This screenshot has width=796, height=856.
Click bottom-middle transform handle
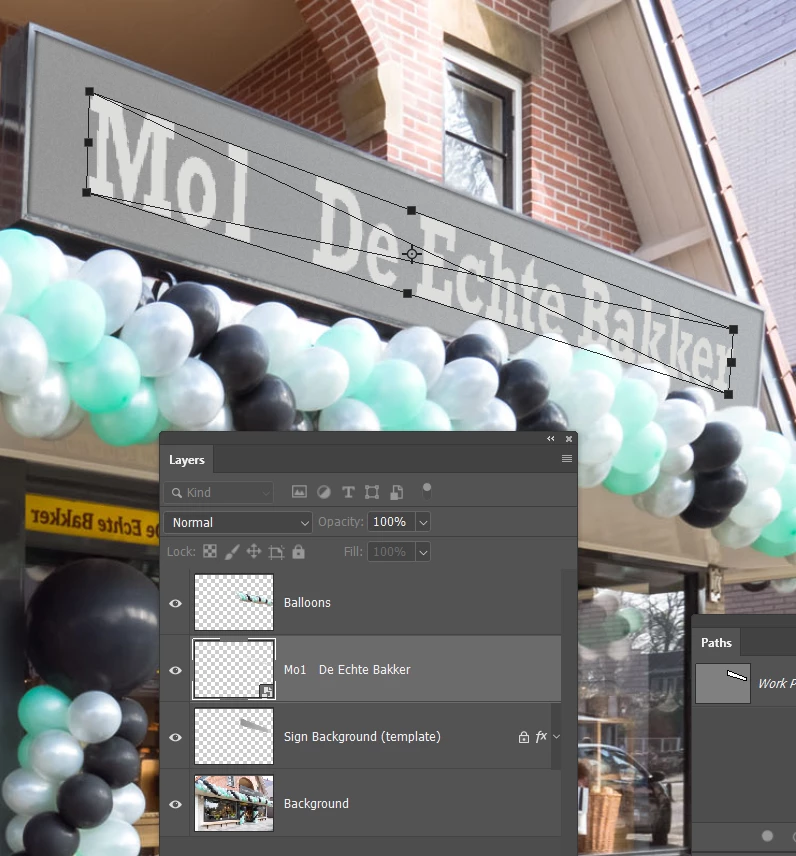click(407, 294)
